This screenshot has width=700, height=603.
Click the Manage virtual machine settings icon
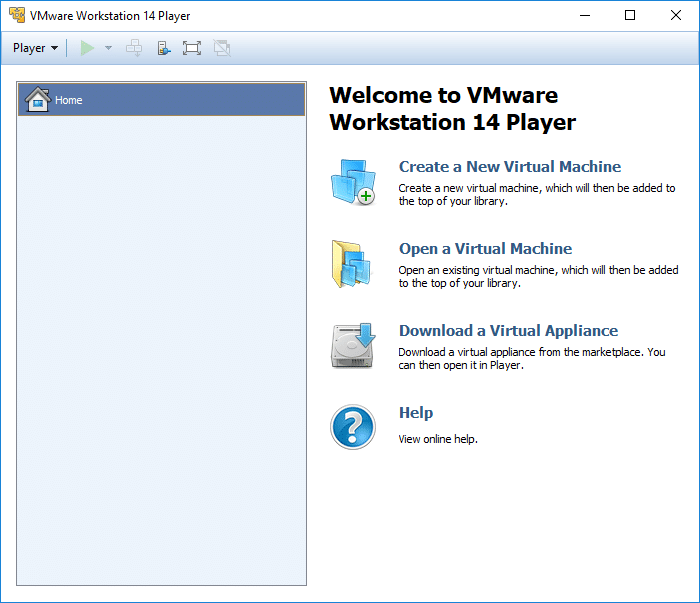(164, 48)
